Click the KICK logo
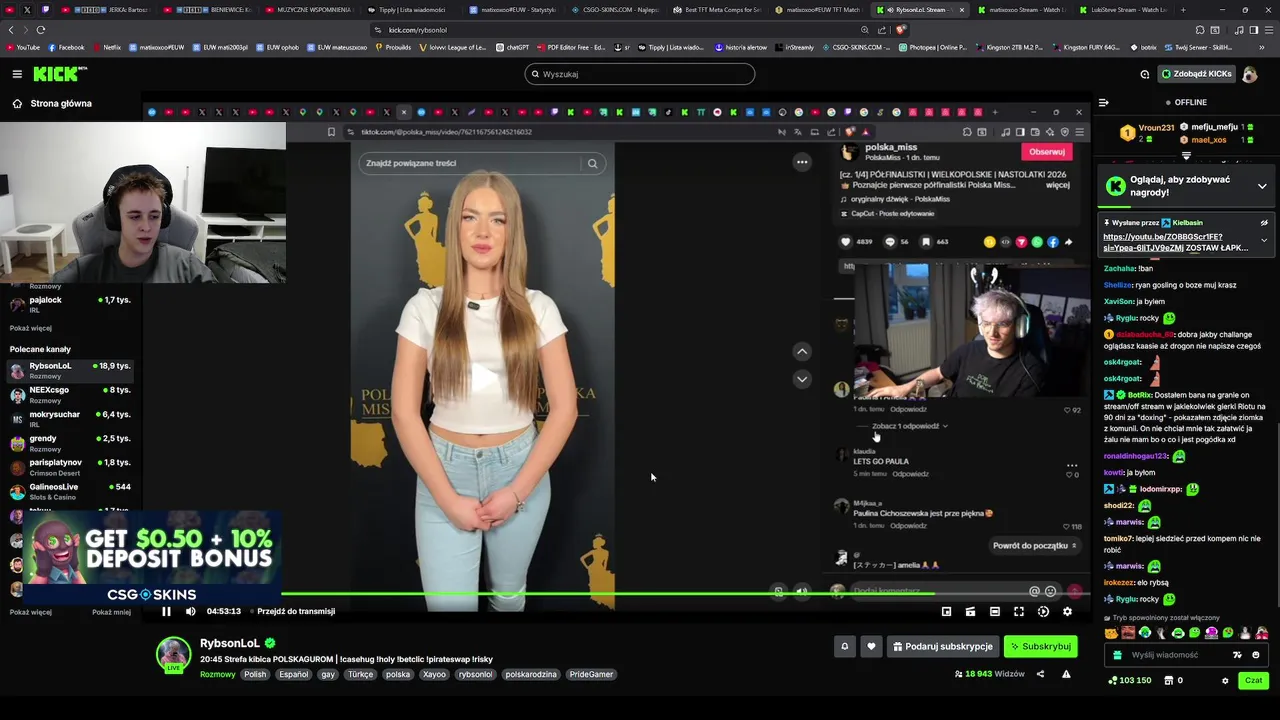This screenshot has width=1280, height=720. [60, 74]
